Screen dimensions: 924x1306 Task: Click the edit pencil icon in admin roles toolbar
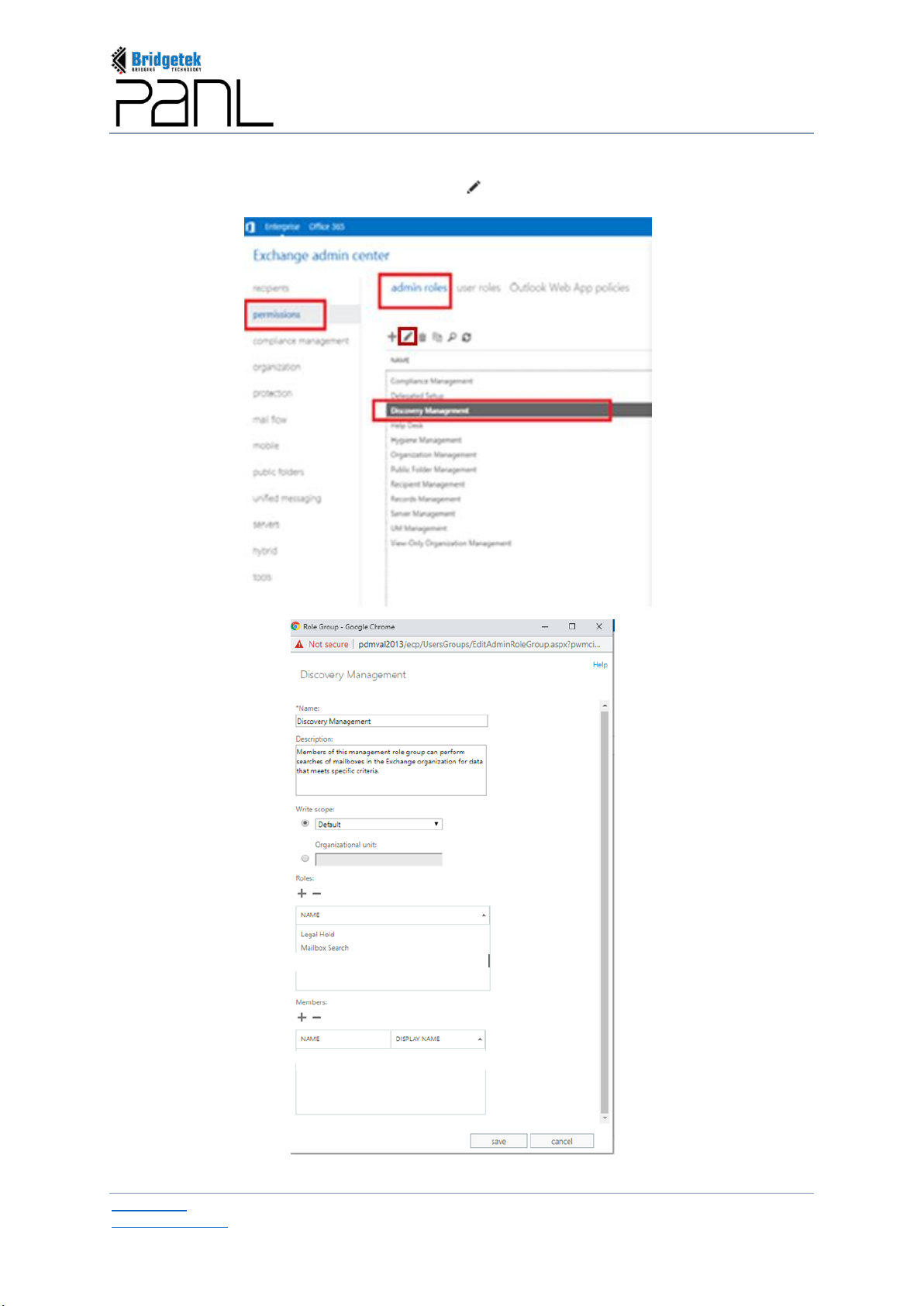point(408,336)
